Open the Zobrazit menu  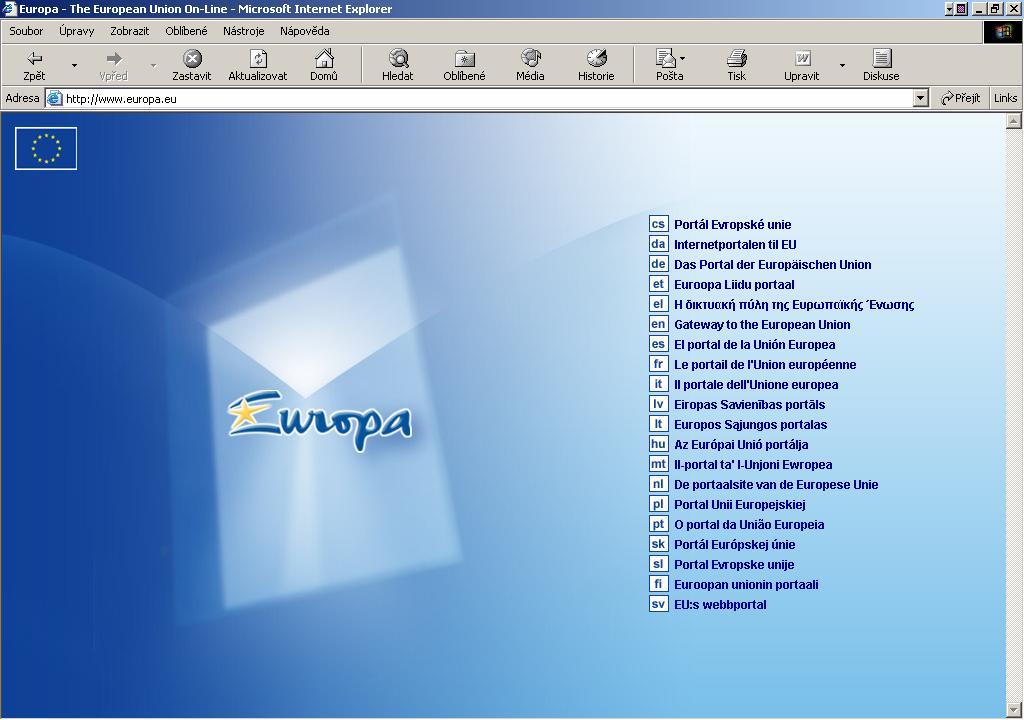pyautogui.click(x=129, y=31)
